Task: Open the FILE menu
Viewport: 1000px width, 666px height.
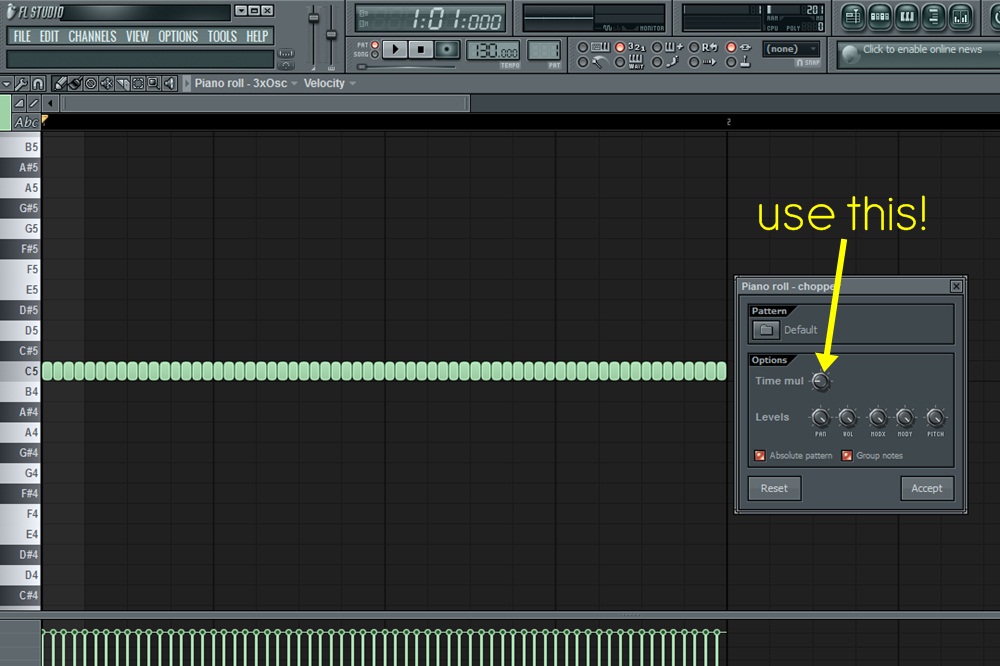Action: point(22,36)
